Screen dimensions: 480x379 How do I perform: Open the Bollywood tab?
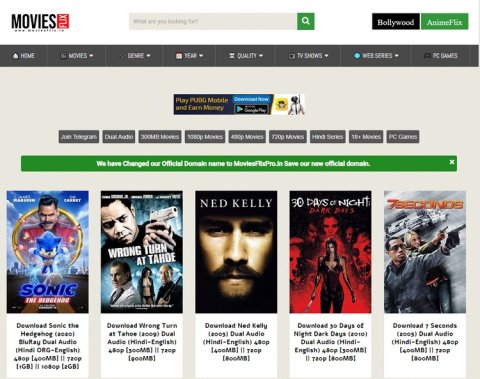pos(396,22)
